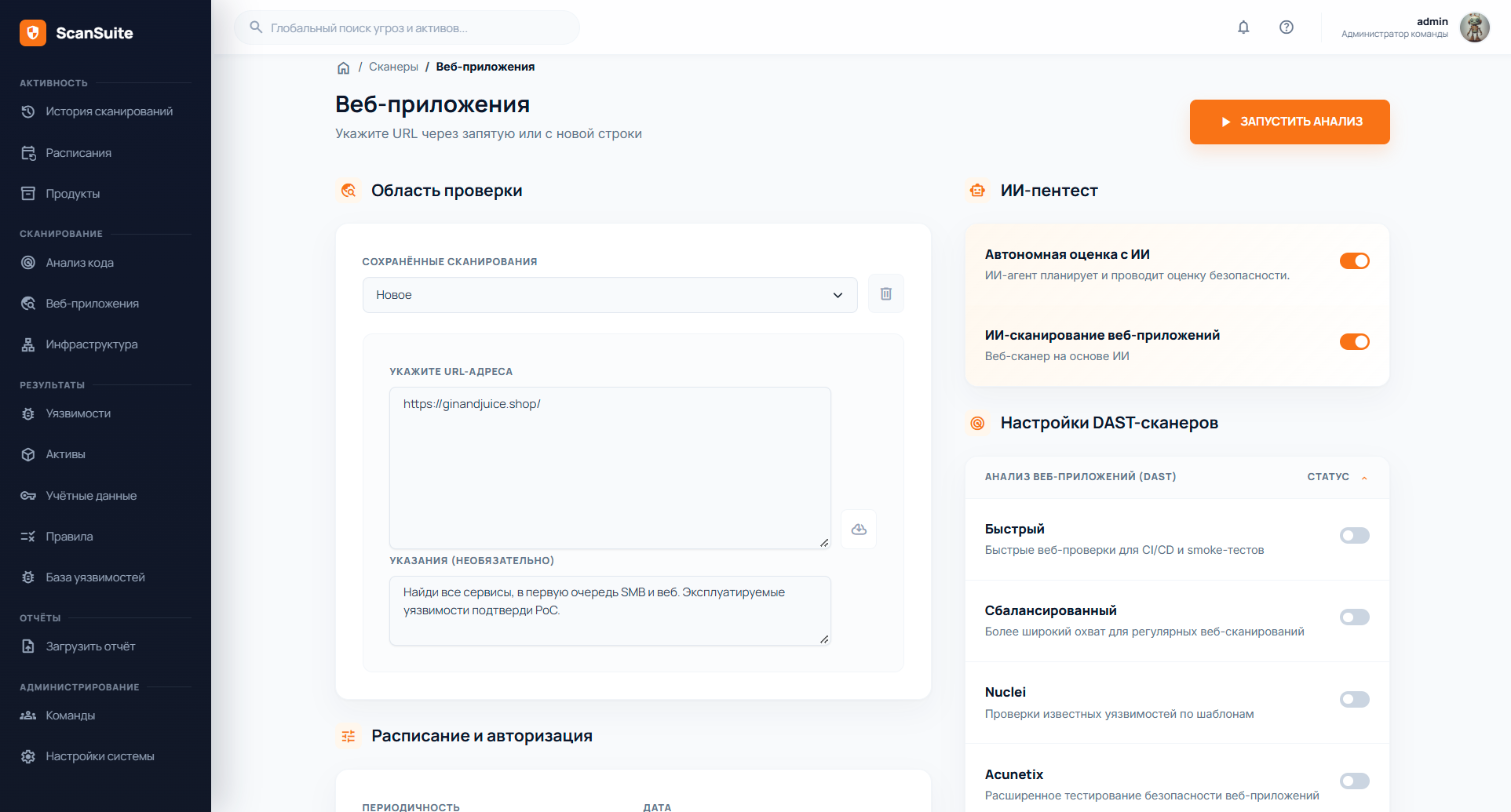Image resolution: width=1511 pixels, height=812 pixels.
Task: Click the bug icon beside Уязвимости
Action: (x=28, y=413)
